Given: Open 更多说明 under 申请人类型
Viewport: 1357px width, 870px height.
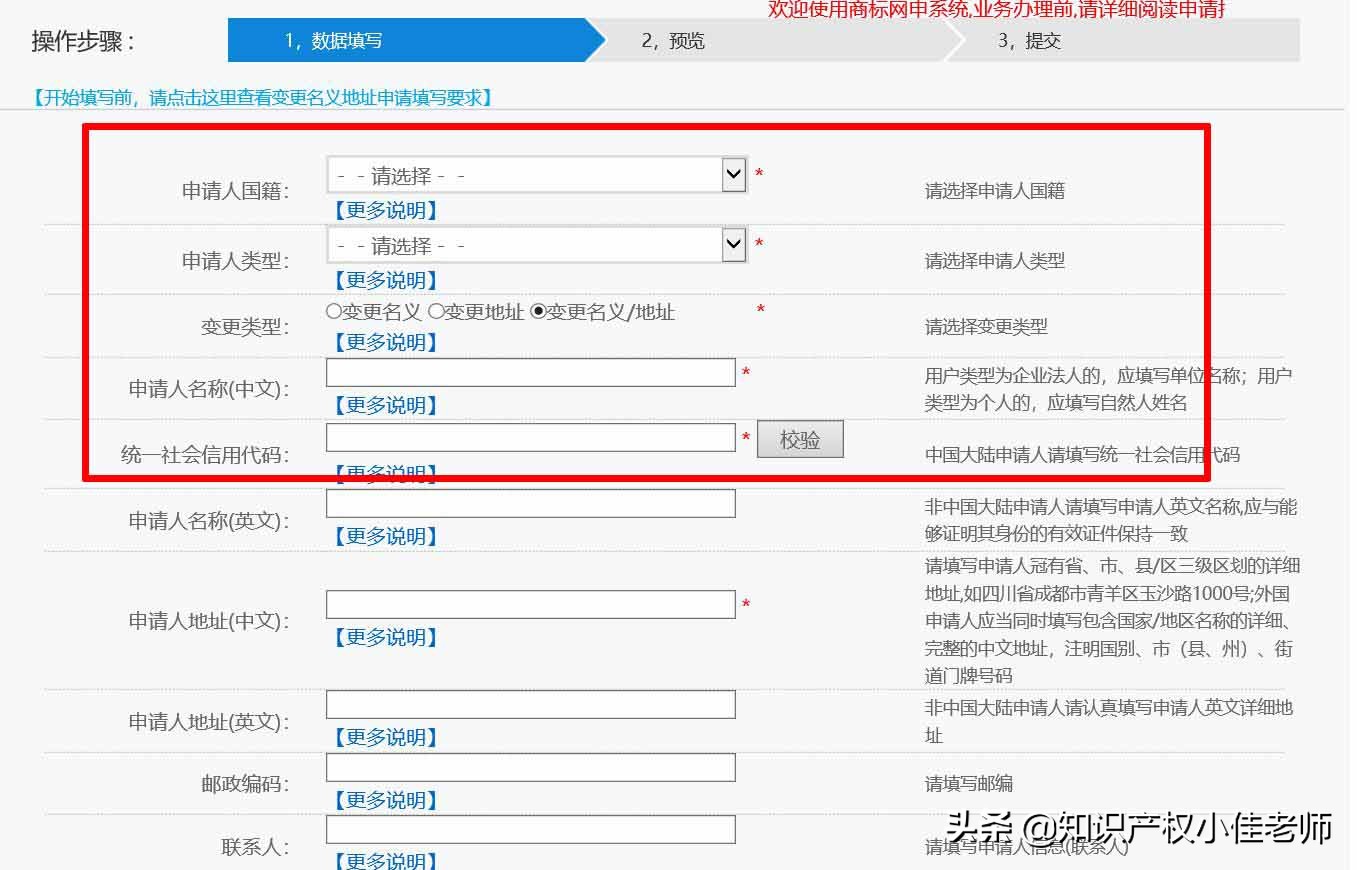Looking at the screenshot, I should pos(385,279).
